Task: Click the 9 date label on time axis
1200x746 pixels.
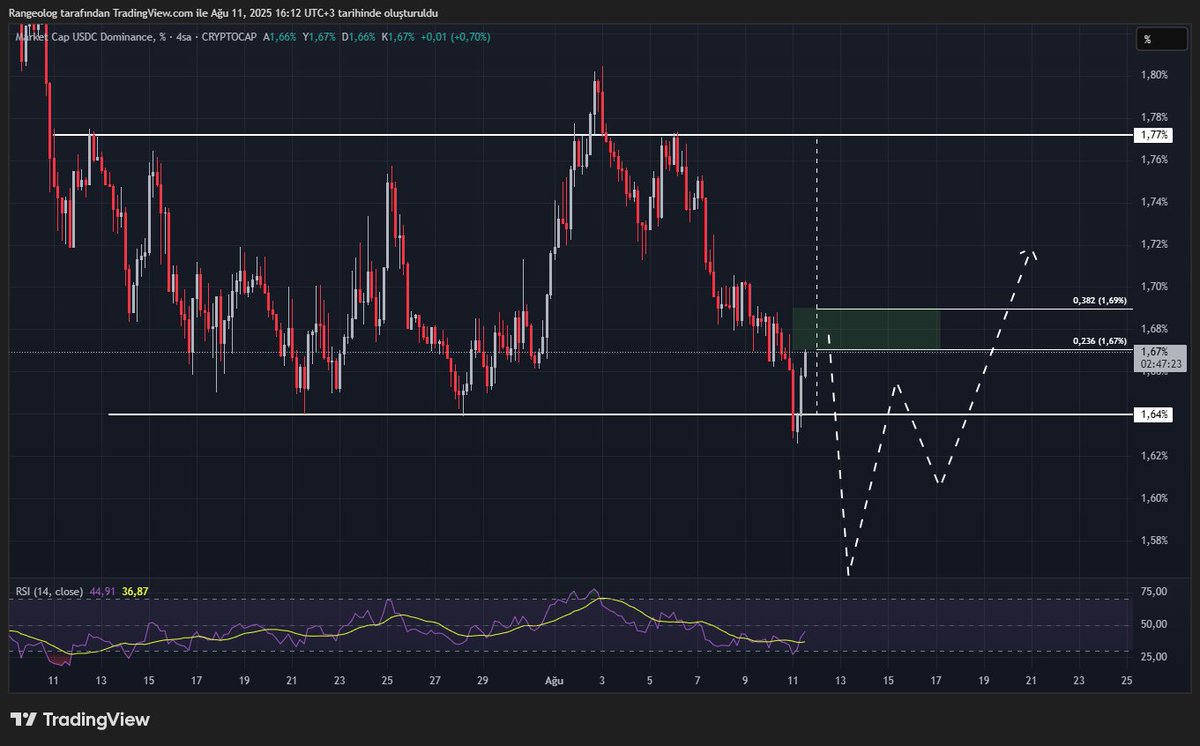Action: pos(745,681)
